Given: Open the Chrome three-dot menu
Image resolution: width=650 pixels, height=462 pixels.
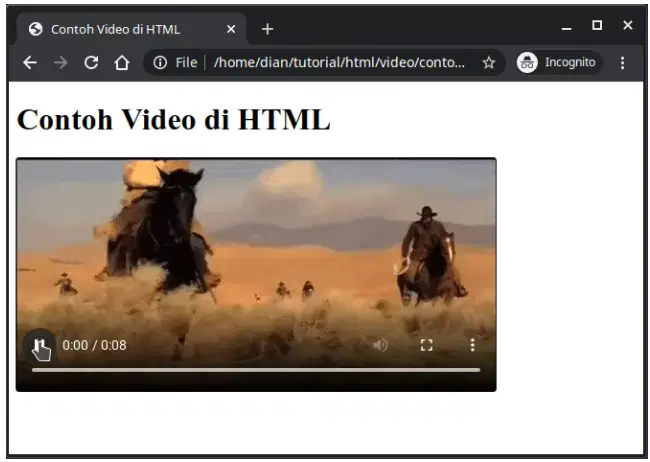Looking at the screenshot, I should 622,63.
